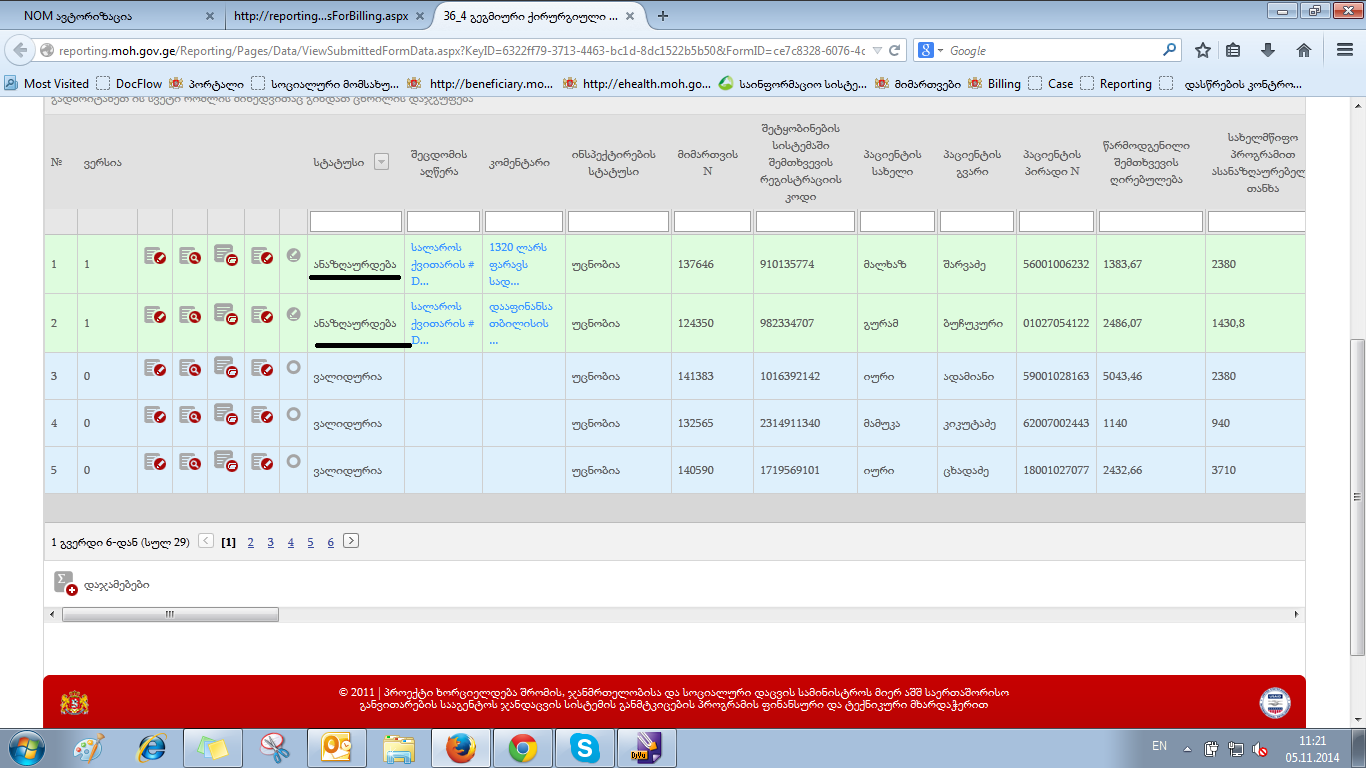Click the first edit-document icon in row 3

pyautogui.click(x=155, y=369)
